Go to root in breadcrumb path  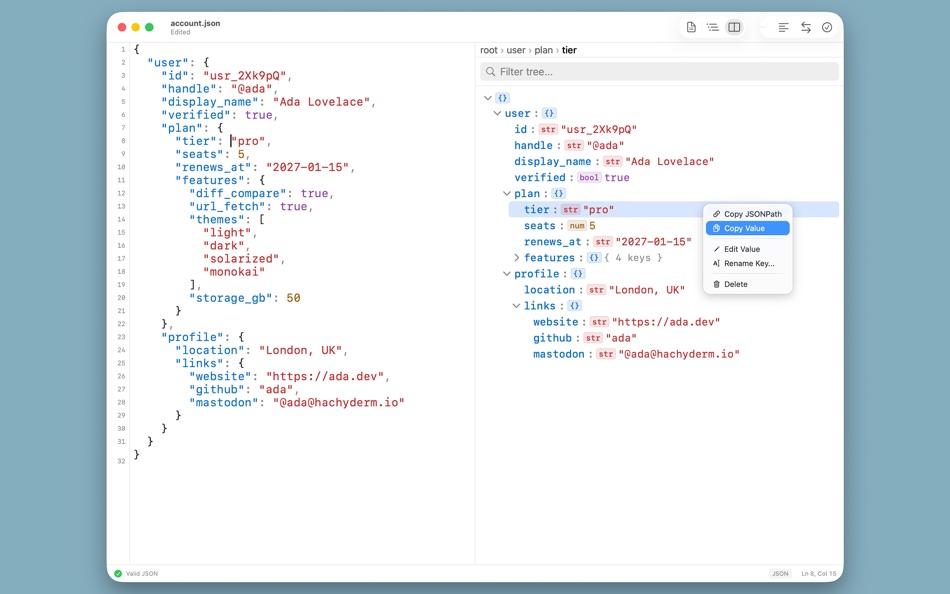pyautogui.click(x=489, y=50)
